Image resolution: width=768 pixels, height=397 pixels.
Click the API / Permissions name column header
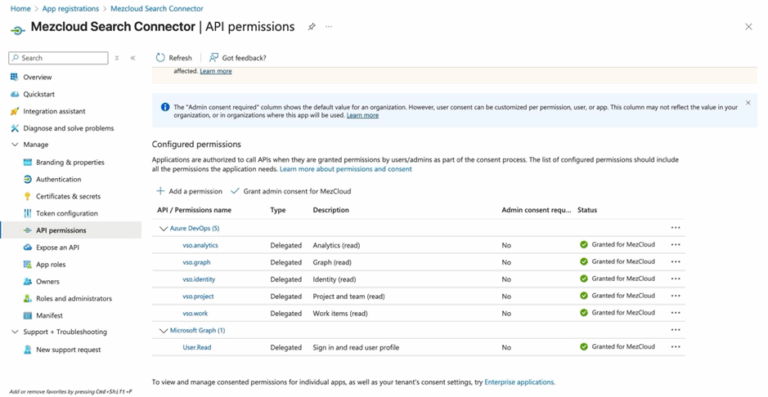(194, 210)
